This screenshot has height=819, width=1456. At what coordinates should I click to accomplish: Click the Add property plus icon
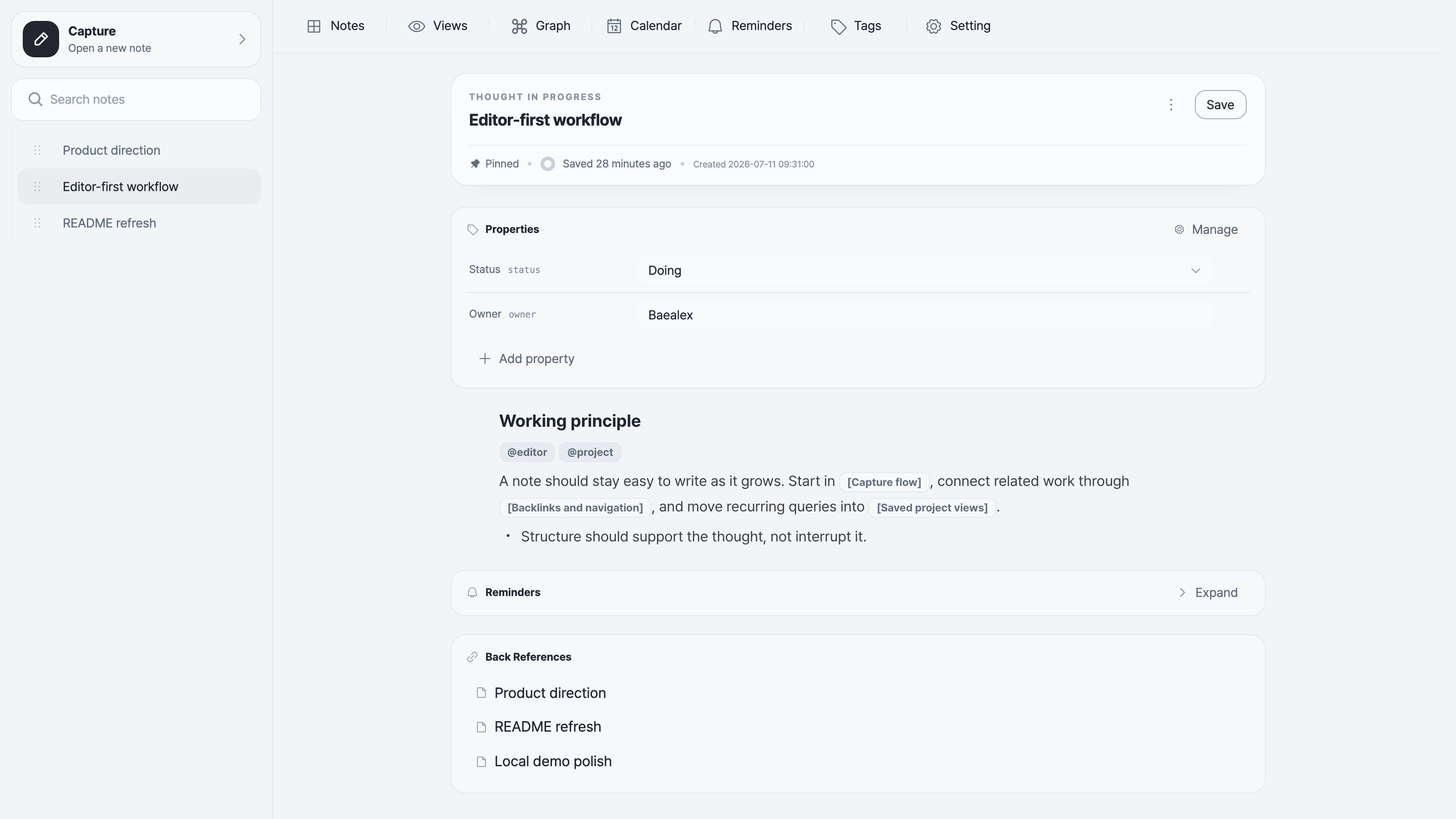coord(485,359)
